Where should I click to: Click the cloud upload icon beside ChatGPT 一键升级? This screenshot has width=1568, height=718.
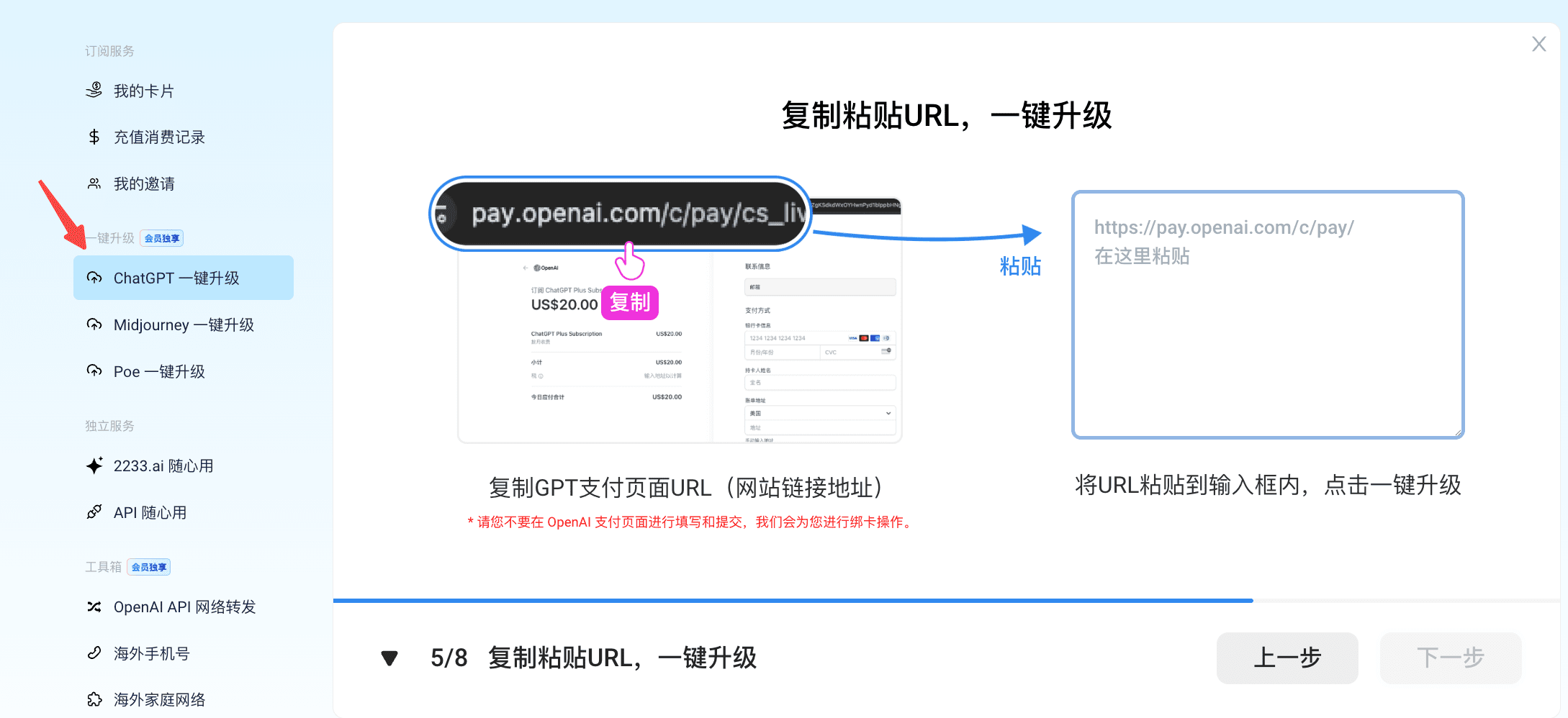click(x=94, y=278)
